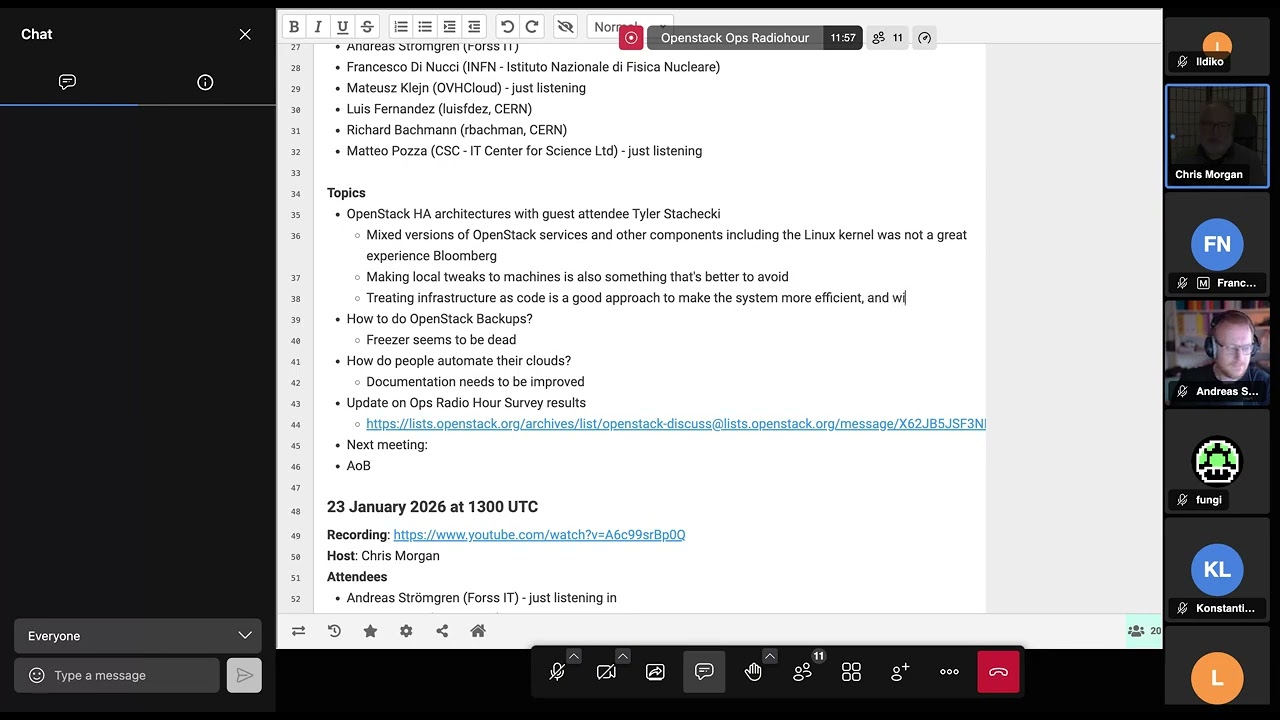Screen dimensions: 1280x720
Task: Undo the last pad edit
Action: (507, 27)
